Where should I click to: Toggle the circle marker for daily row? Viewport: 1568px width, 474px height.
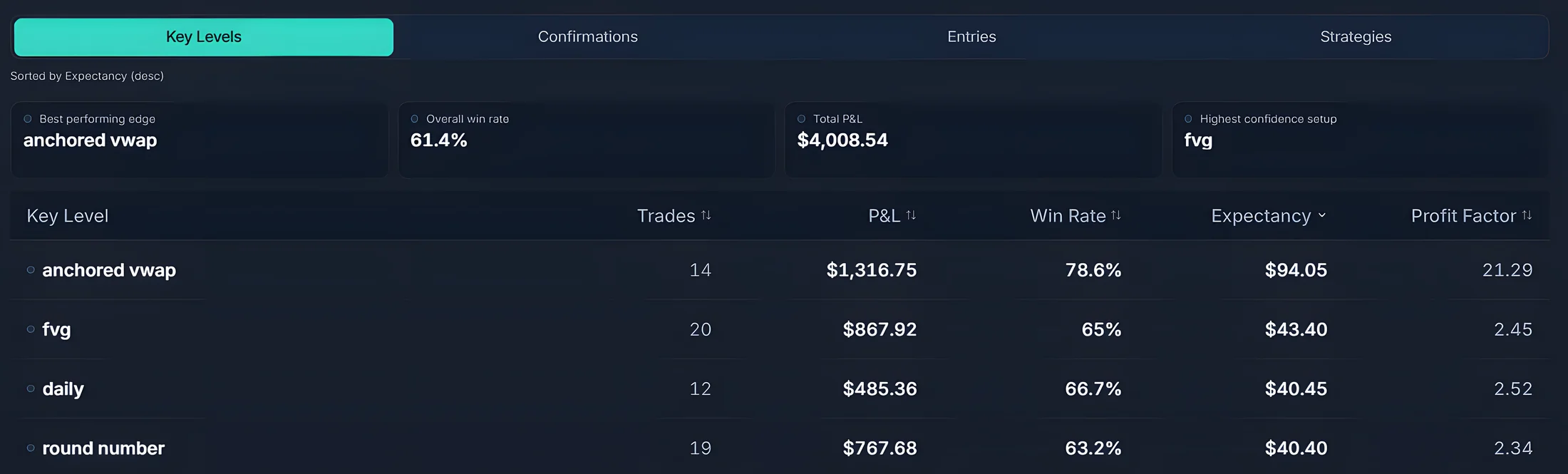(31, 388)
